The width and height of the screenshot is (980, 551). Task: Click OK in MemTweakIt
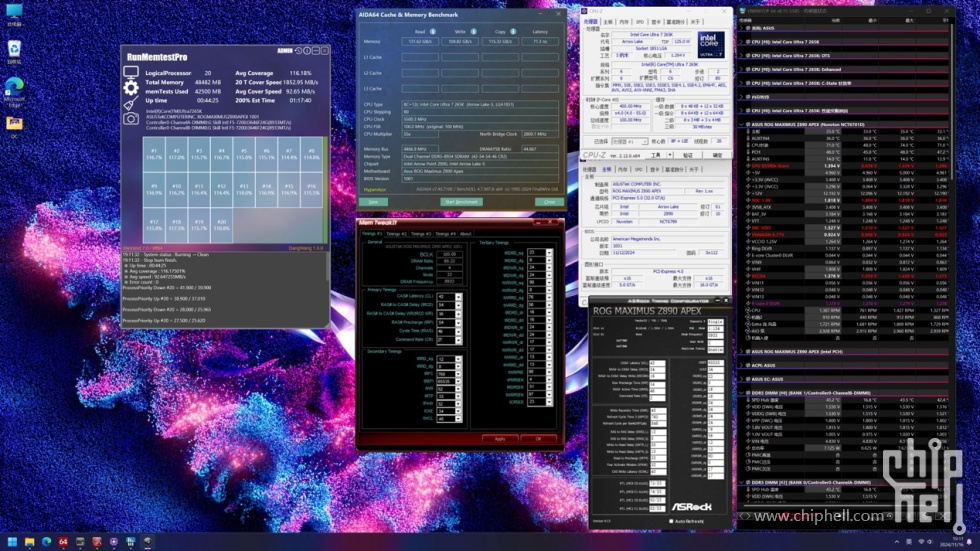538,439
